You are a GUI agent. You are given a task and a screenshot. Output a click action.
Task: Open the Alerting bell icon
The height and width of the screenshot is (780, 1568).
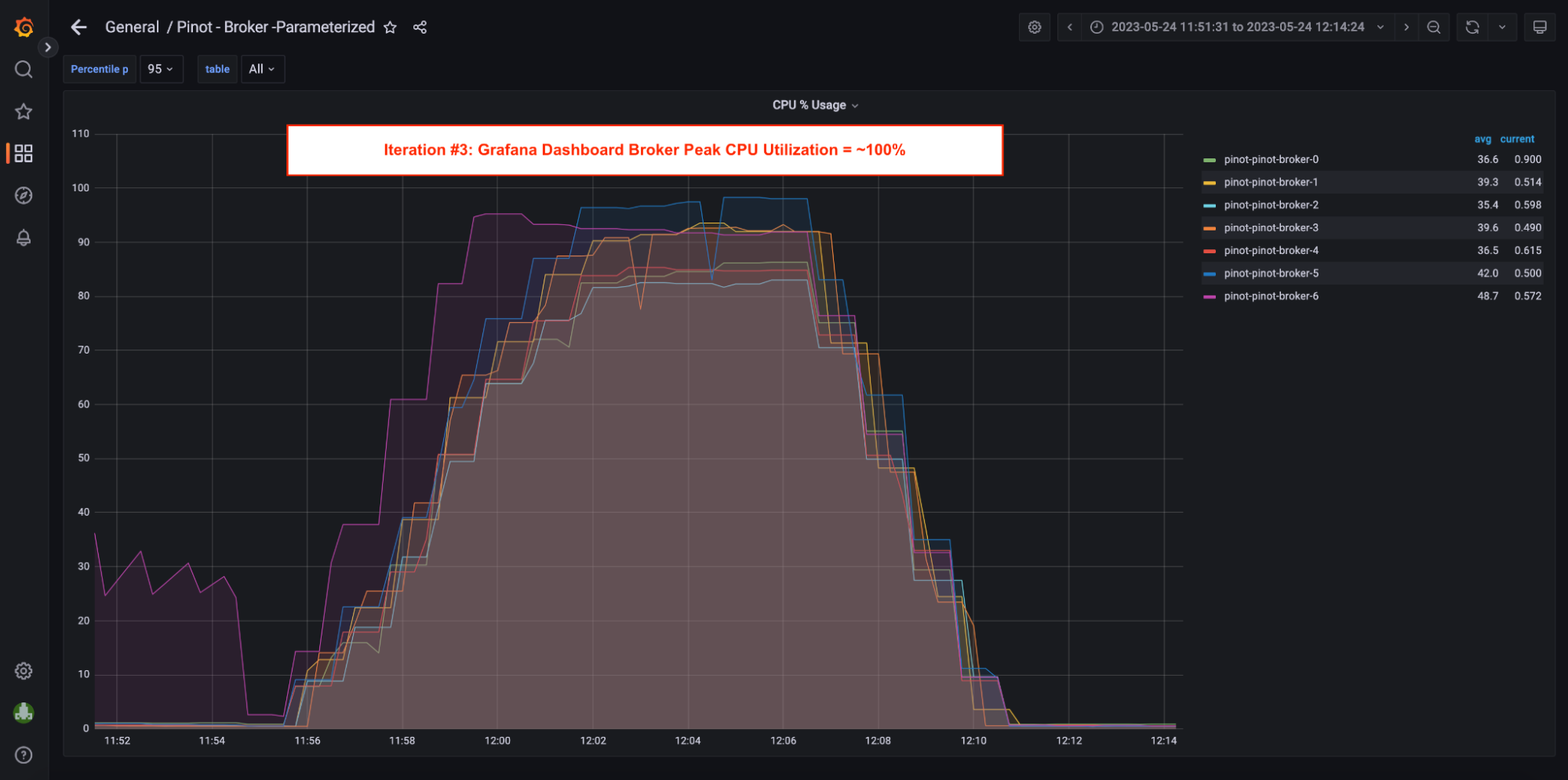tap(24, 238)
